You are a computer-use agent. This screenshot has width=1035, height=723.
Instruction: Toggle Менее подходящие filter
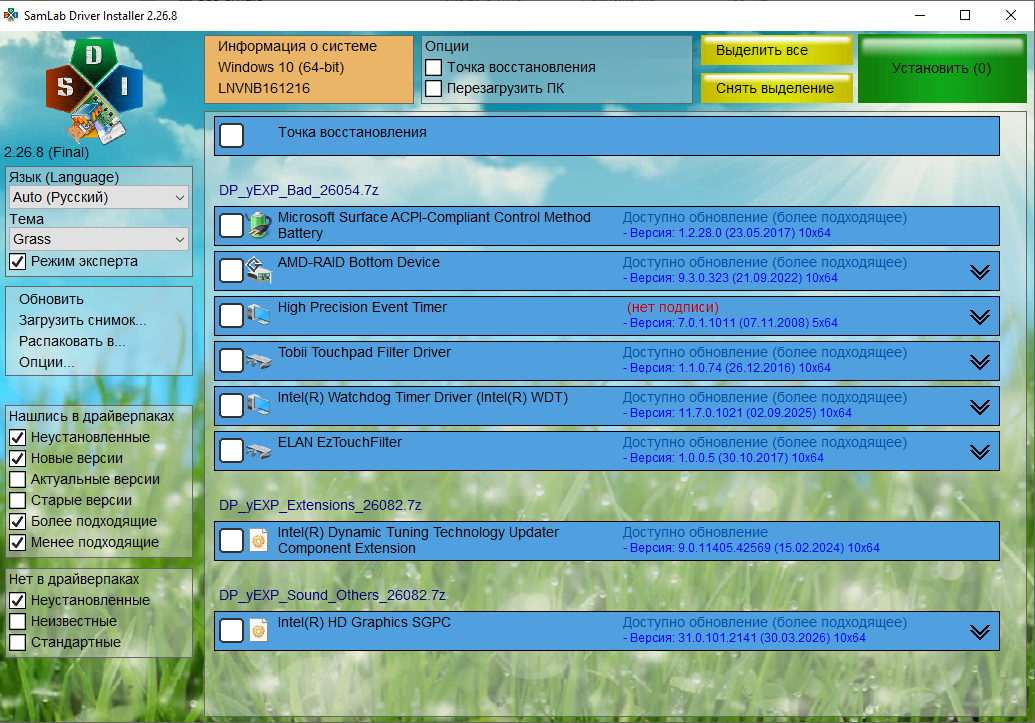tap(18, 543)
